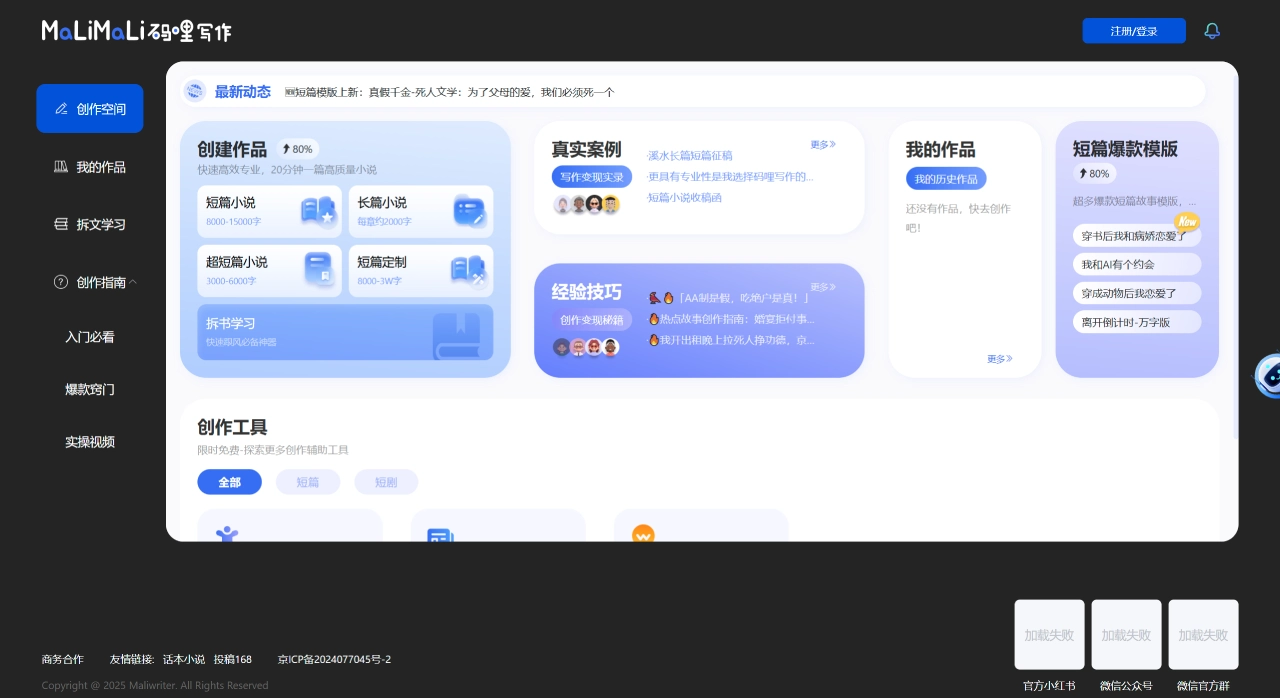This screenshot has height=698, width=1280.
Task: Click the book-with-tools icon on 短篇定制
Action: tap(468, 271)
